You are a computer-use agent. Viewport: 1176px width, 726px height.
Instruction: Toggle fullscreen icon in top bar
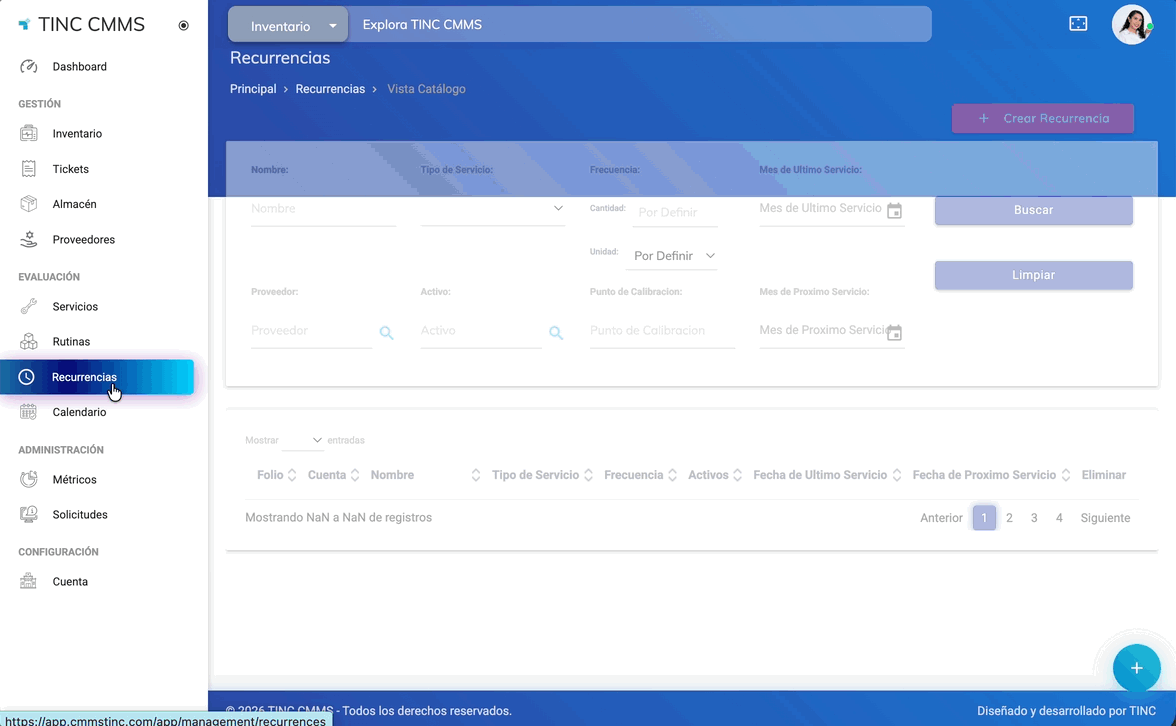pos(1078,24)
